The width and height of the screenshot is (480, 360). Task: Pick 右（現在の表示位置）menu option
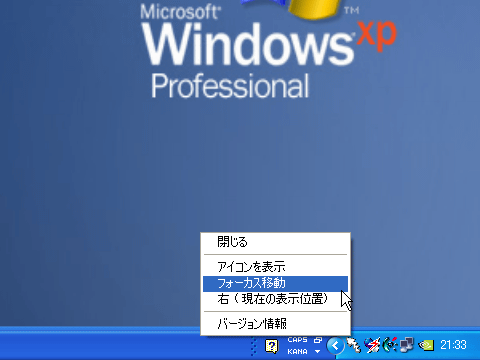tap(275, 299)
